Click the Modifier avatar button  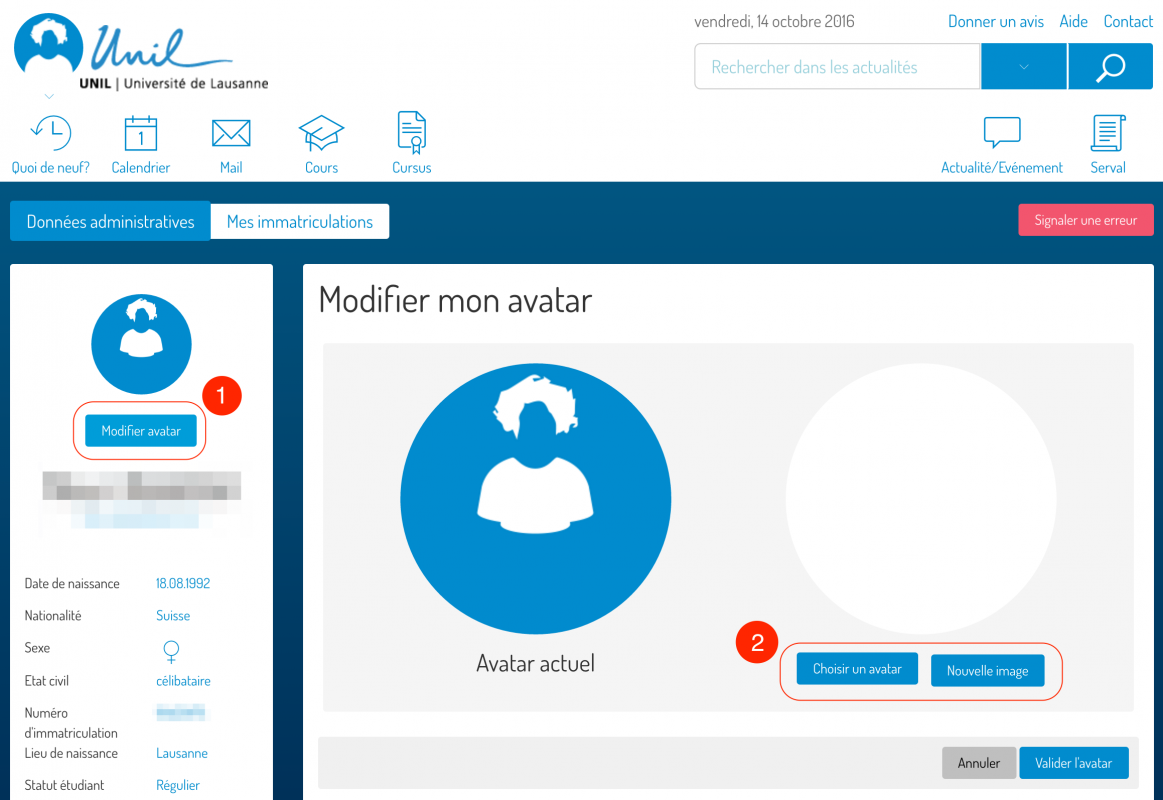tap(141, 431)
